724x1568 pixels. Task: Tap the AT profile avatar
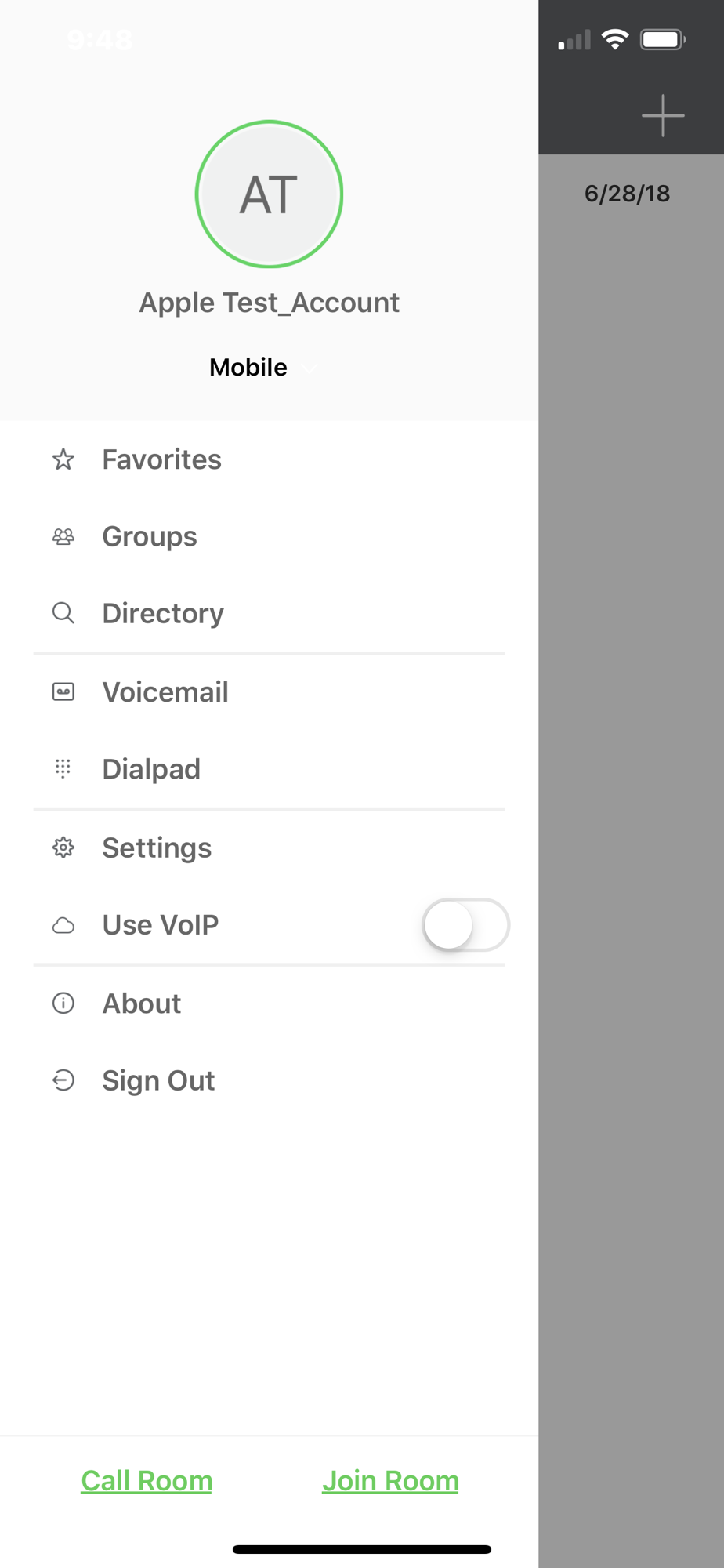coord(269,194)
